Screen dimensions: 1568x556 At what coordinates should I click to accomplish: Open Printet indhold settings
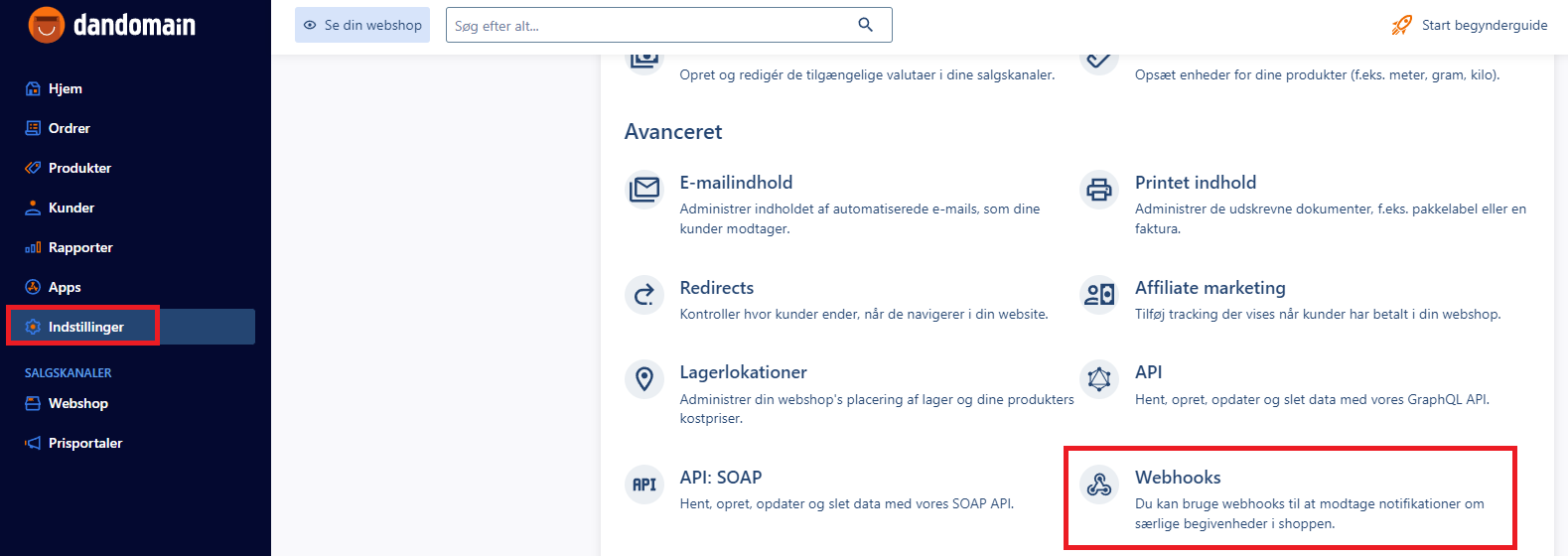pyautogui.click(x=1196, y=183)
